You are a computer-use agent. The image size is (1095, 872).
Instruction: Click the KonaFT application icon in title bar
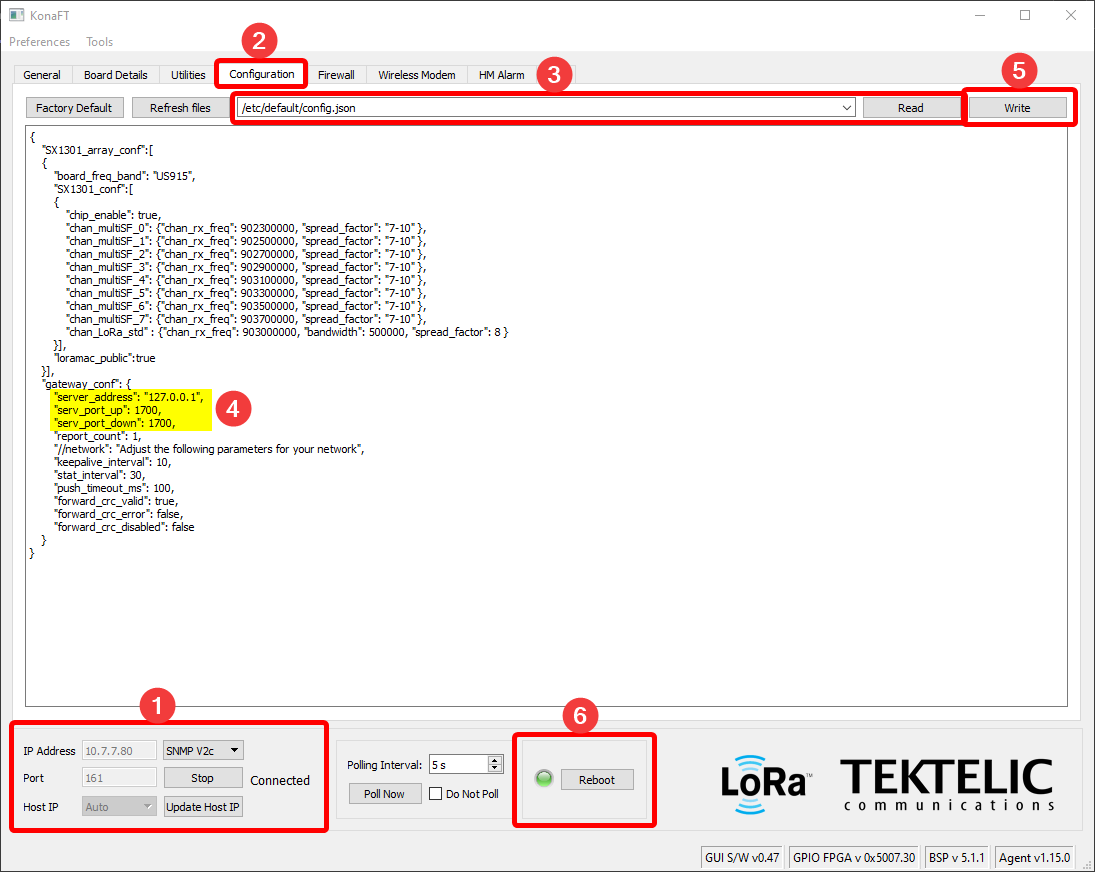(x=15, y=15)
